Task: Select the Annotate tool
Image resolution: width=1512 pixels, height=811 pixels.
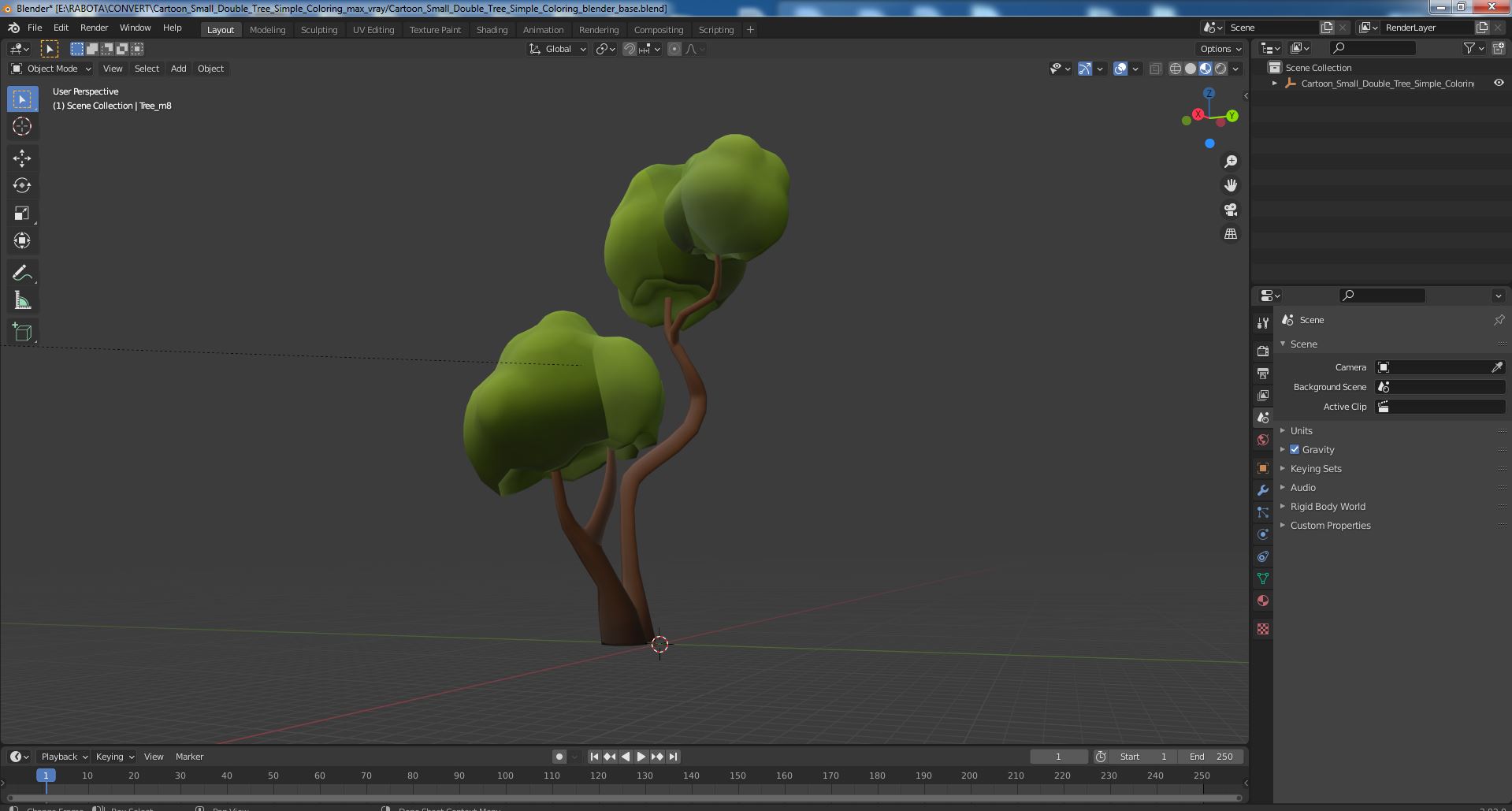Action: click(x=22, y=273)
